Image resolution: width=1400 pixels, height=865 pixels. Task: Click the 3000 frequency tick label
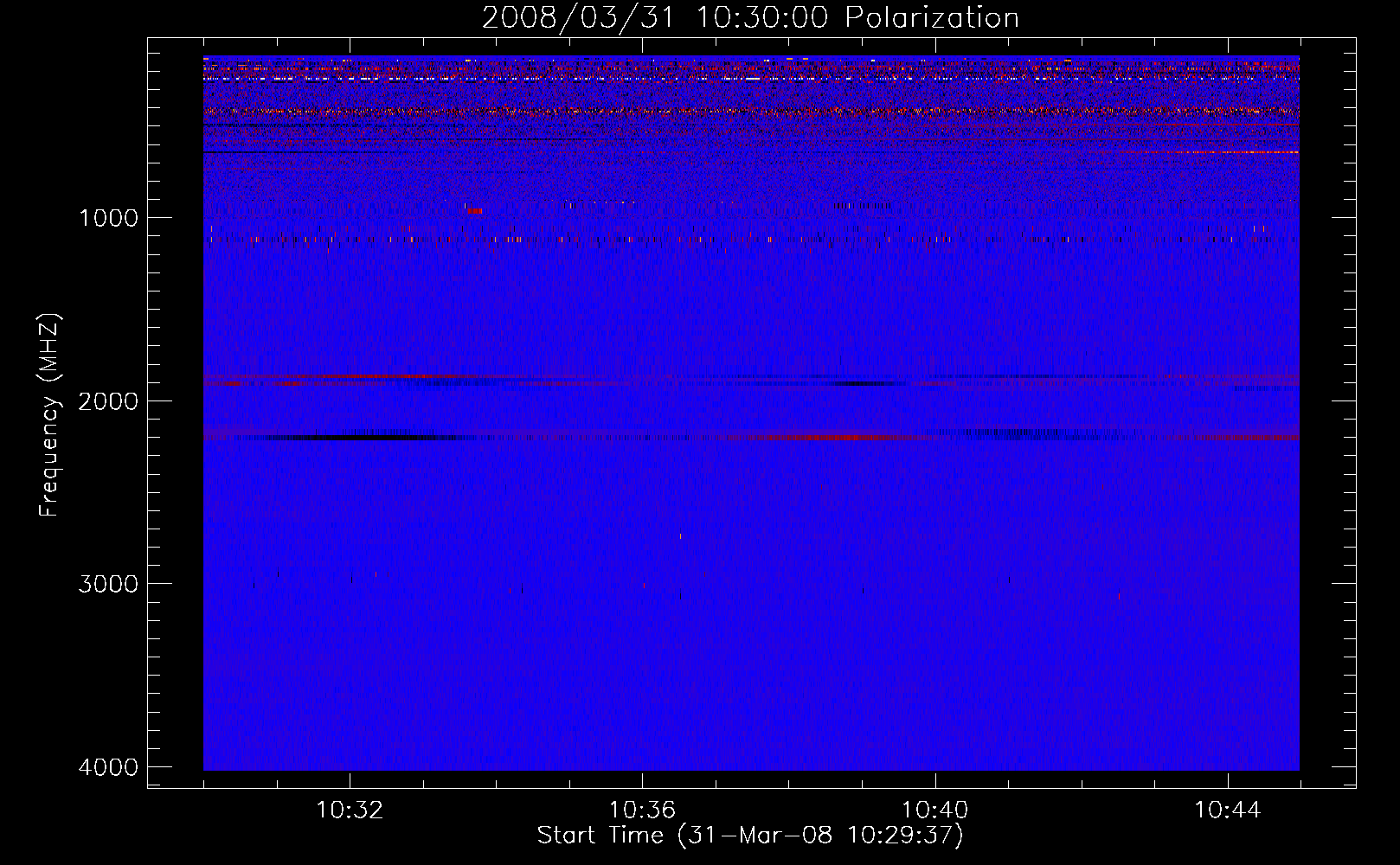tap(108, 584)
